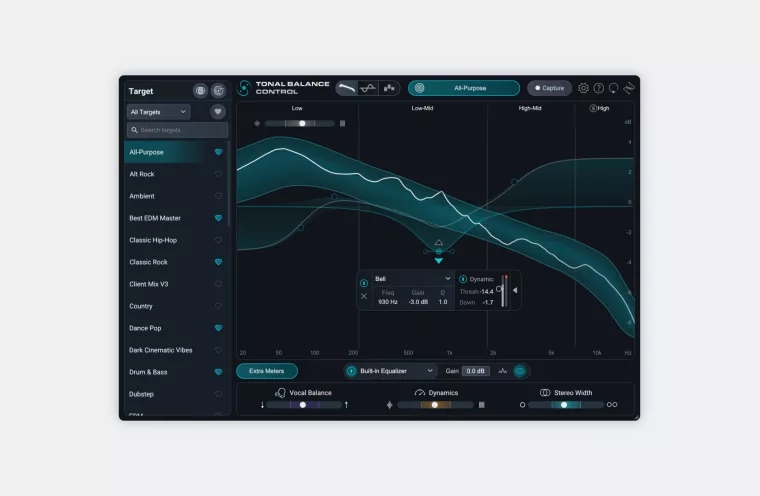Click the threshold meter handle

tap(499, 288)
